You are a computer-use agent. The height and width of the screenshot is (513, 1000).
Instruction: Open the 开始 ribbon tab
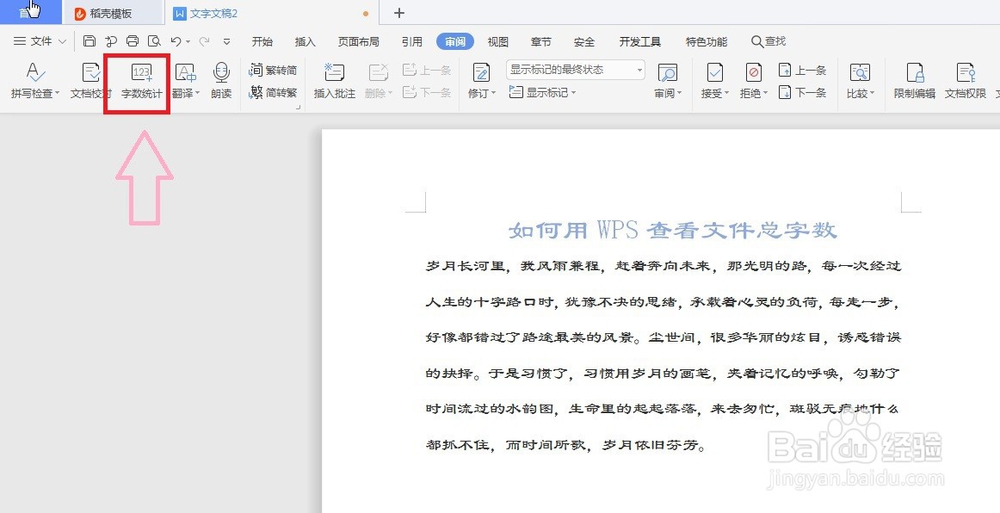[x=262, y=41]
